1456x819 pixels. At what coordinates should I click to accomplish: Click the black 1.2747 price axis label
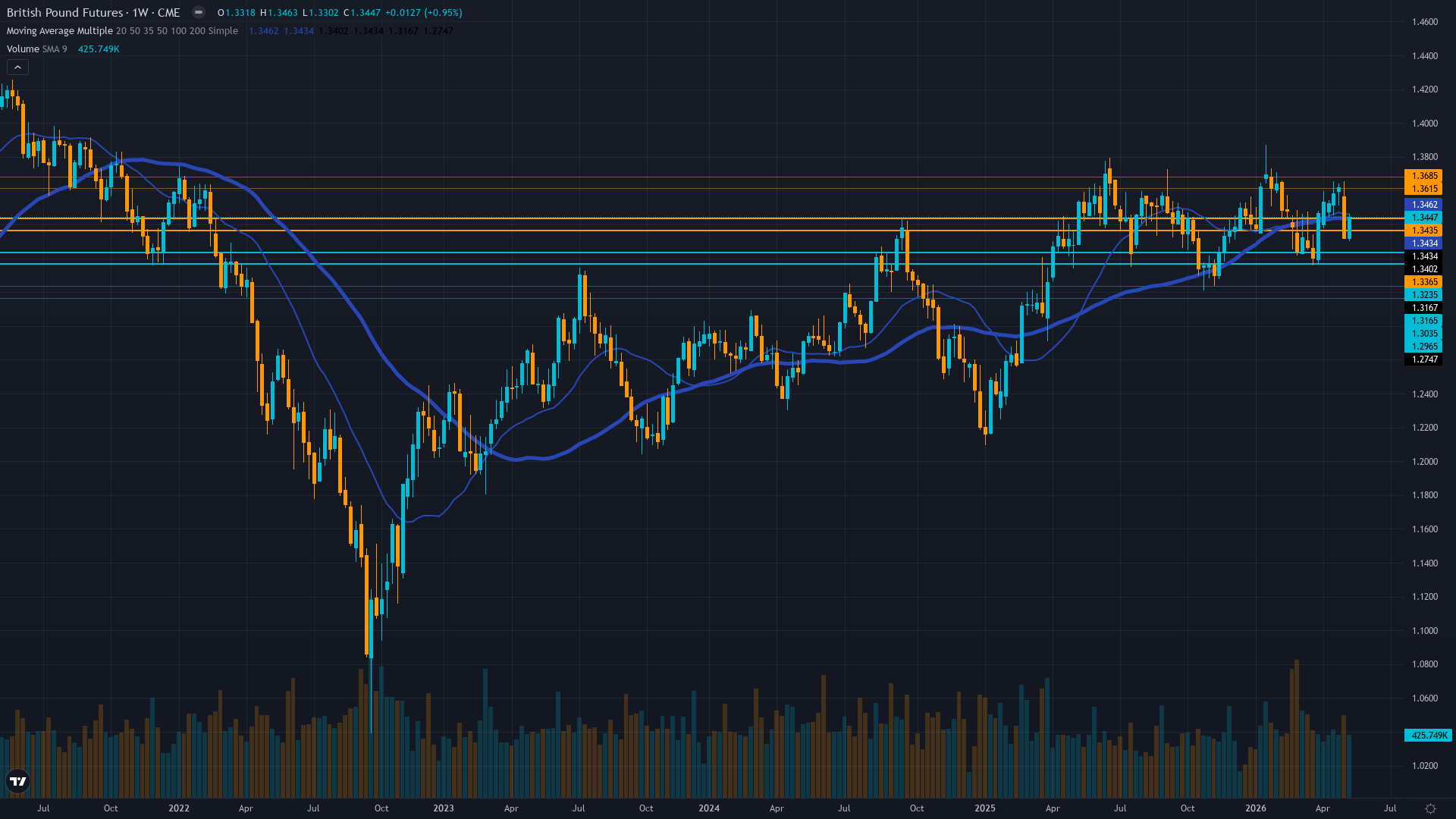(1423, 359)
